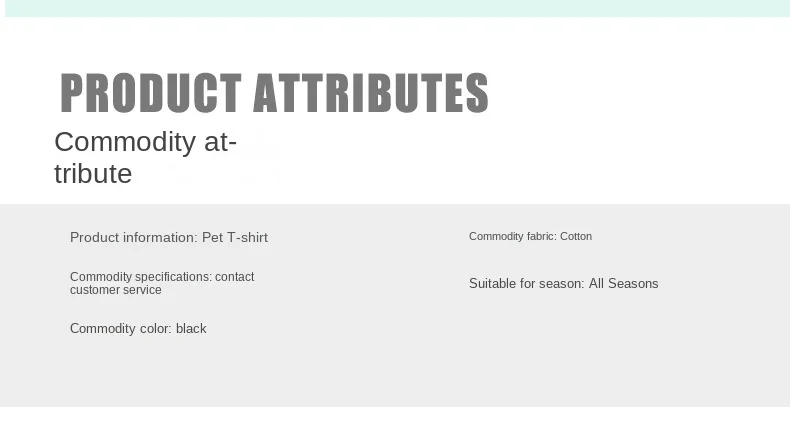
Task: Click the customer service text
Action: click(115, 290)
